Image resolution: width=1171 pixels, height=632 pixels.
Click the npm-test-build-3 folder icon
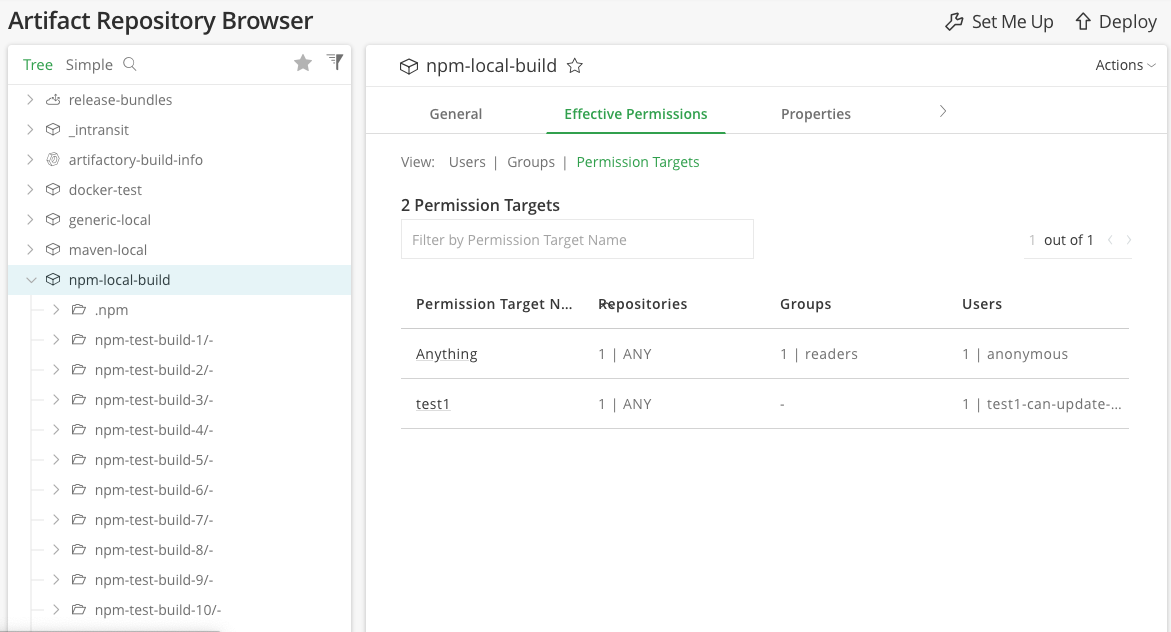point(78,399)
